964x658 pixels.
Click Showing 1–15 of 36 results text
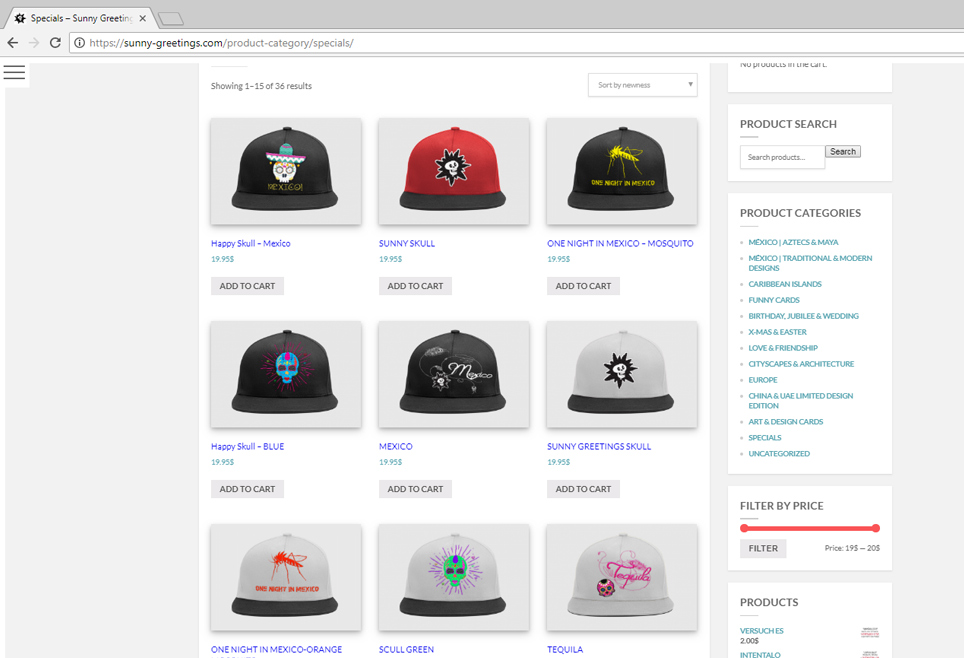[261, 86]
